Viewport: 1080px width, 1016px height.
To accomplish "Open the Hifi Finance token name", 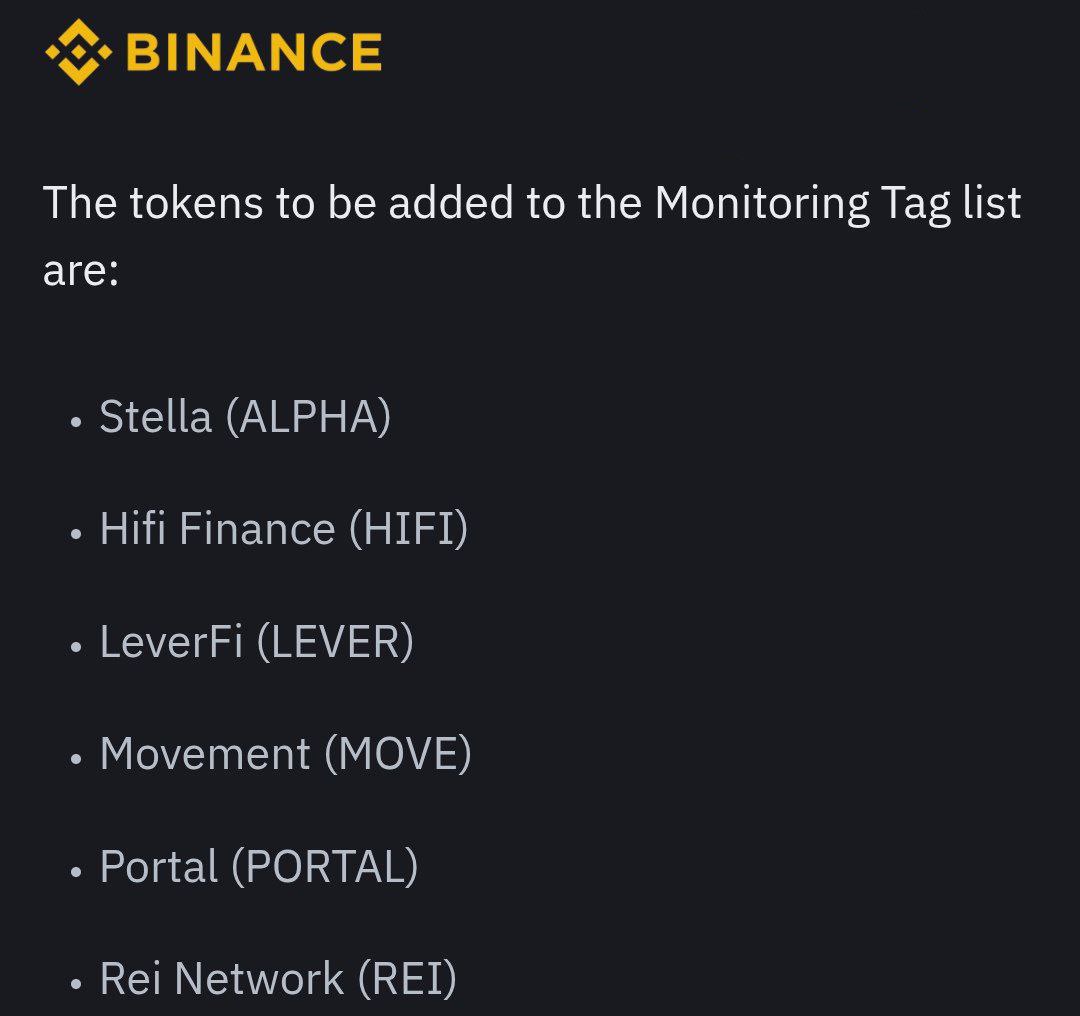I will 218,529.
